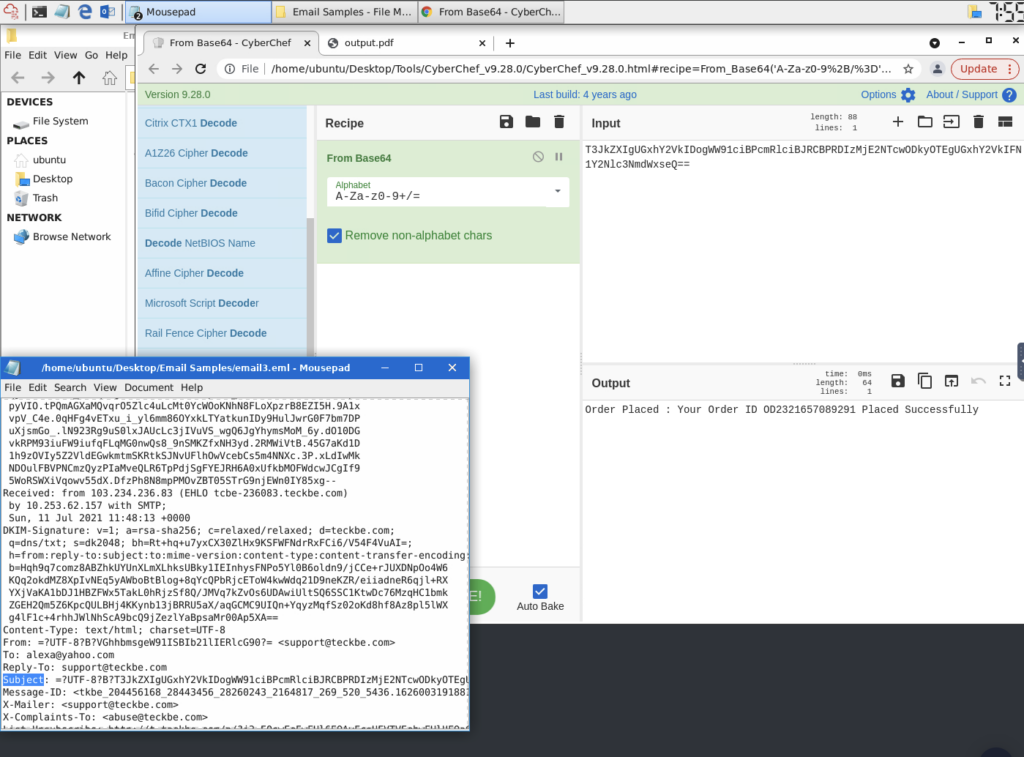The width and height of the screenshot is (1024, 757).
Task: Open About / Support link
Action: (970, 95)
